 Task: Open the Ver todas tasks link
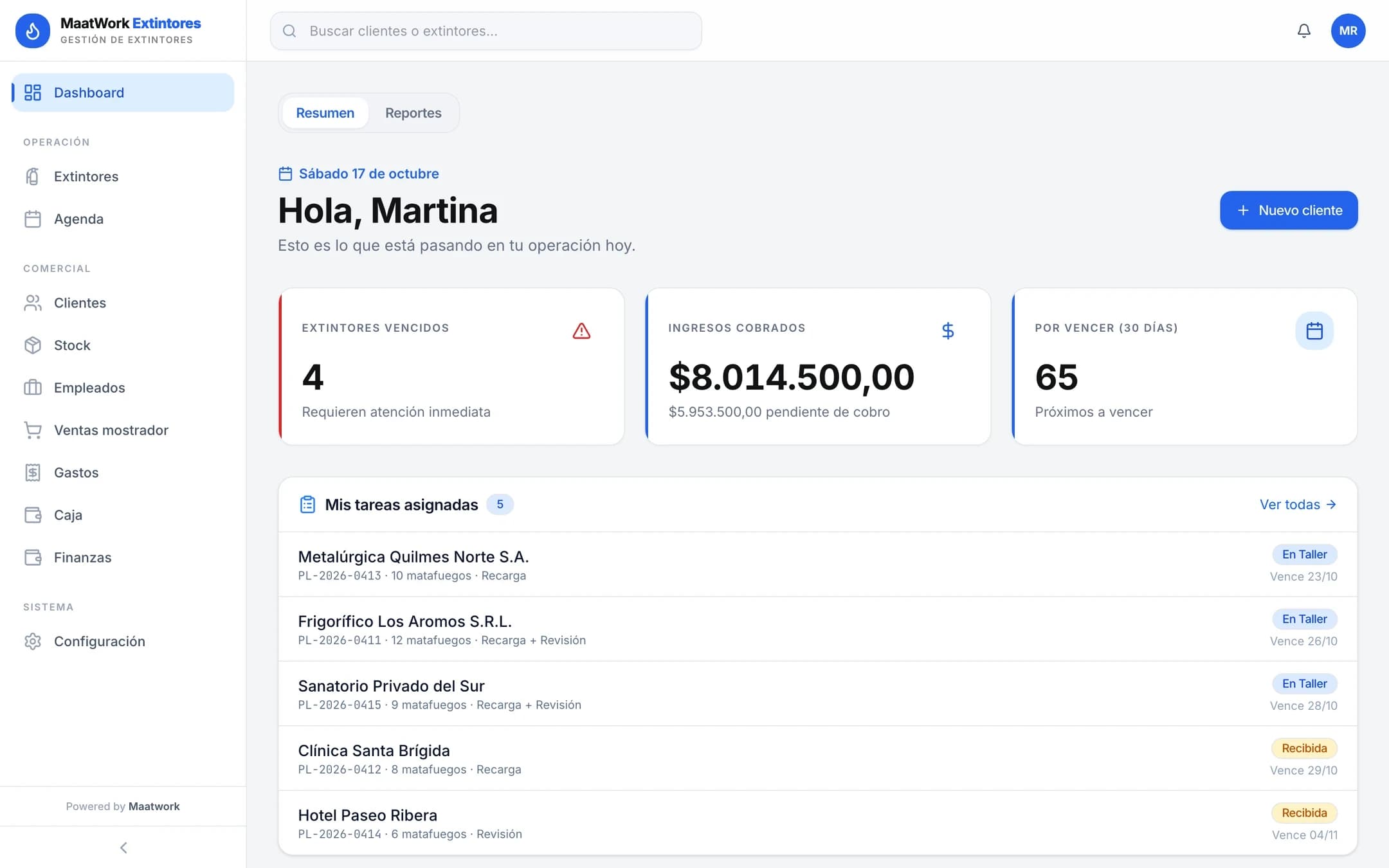click(x=1298, y=505)
